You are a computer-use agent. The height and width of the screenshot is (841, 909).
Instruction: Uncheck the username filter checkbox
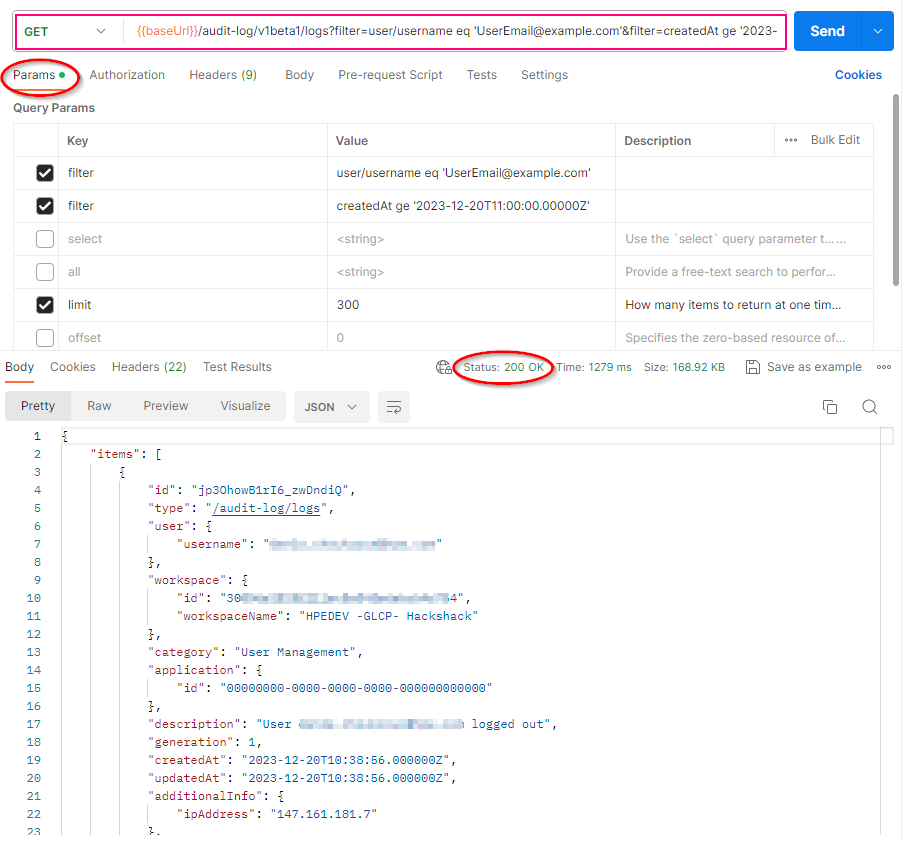point(45,173)
